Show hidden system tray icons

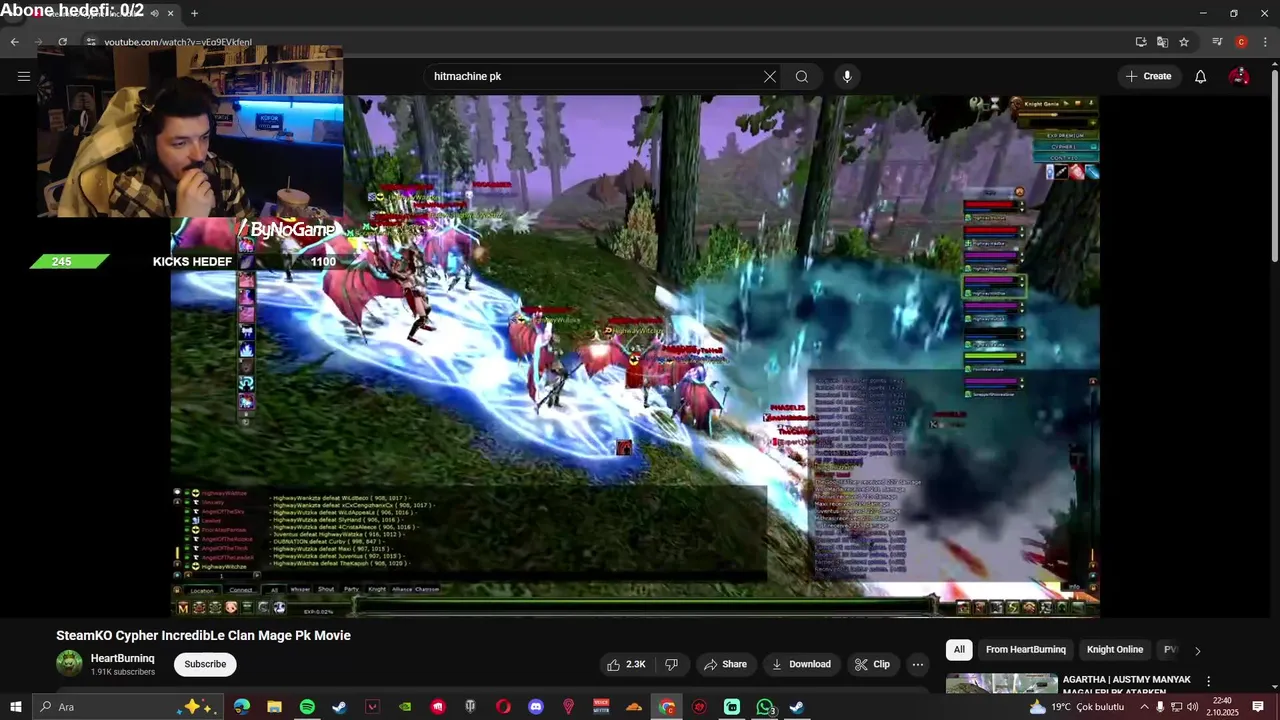(x=1144, y=707)
